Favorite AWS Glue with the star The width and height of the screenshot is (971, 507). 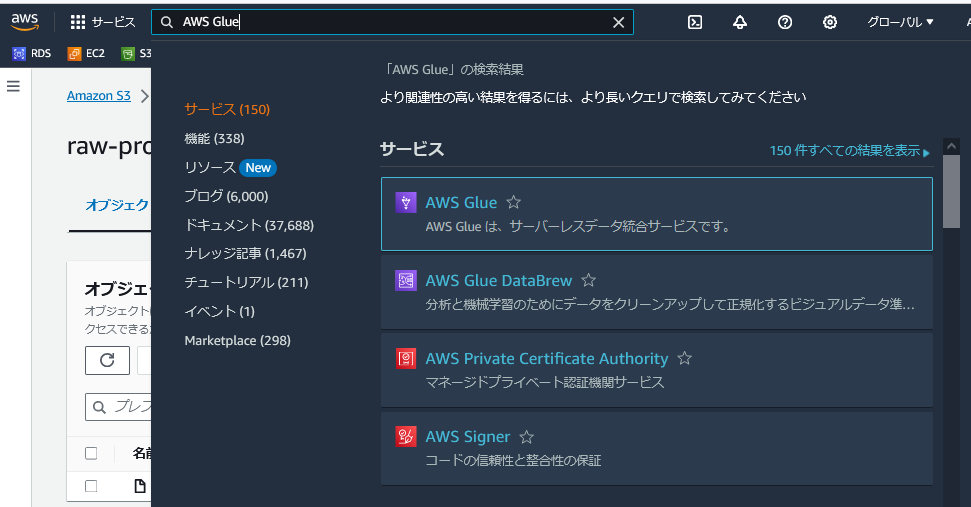514,203
